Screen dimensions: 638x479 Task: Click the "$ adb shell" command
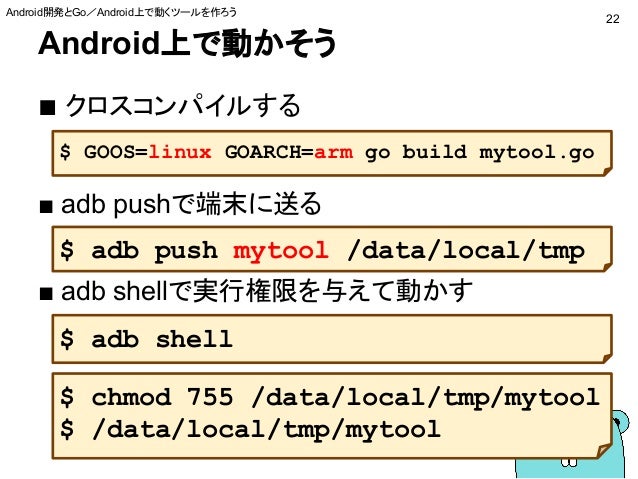(146, 339)
